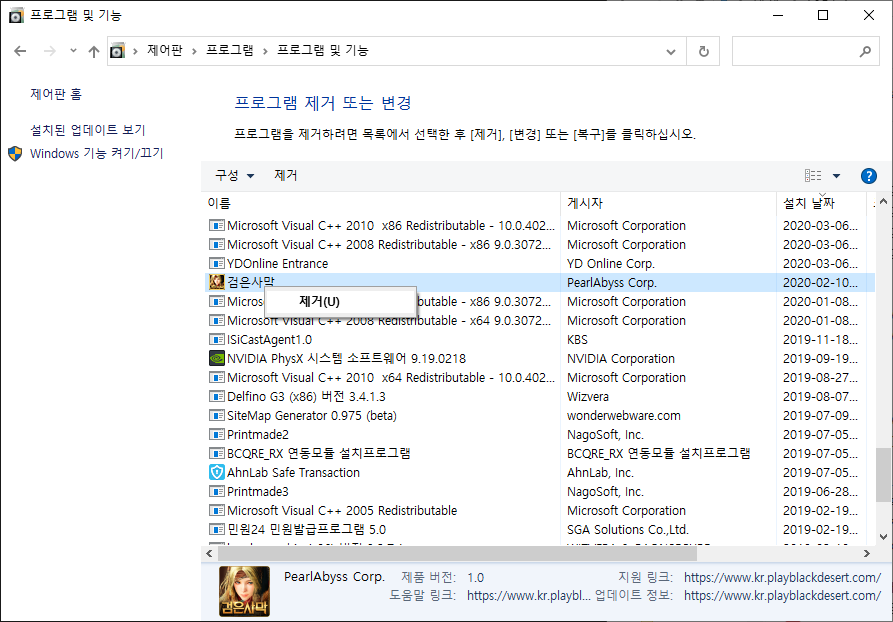
Task: Select Delfino G3 (x86) 버전 3.4.1.3
Action: 540,396
